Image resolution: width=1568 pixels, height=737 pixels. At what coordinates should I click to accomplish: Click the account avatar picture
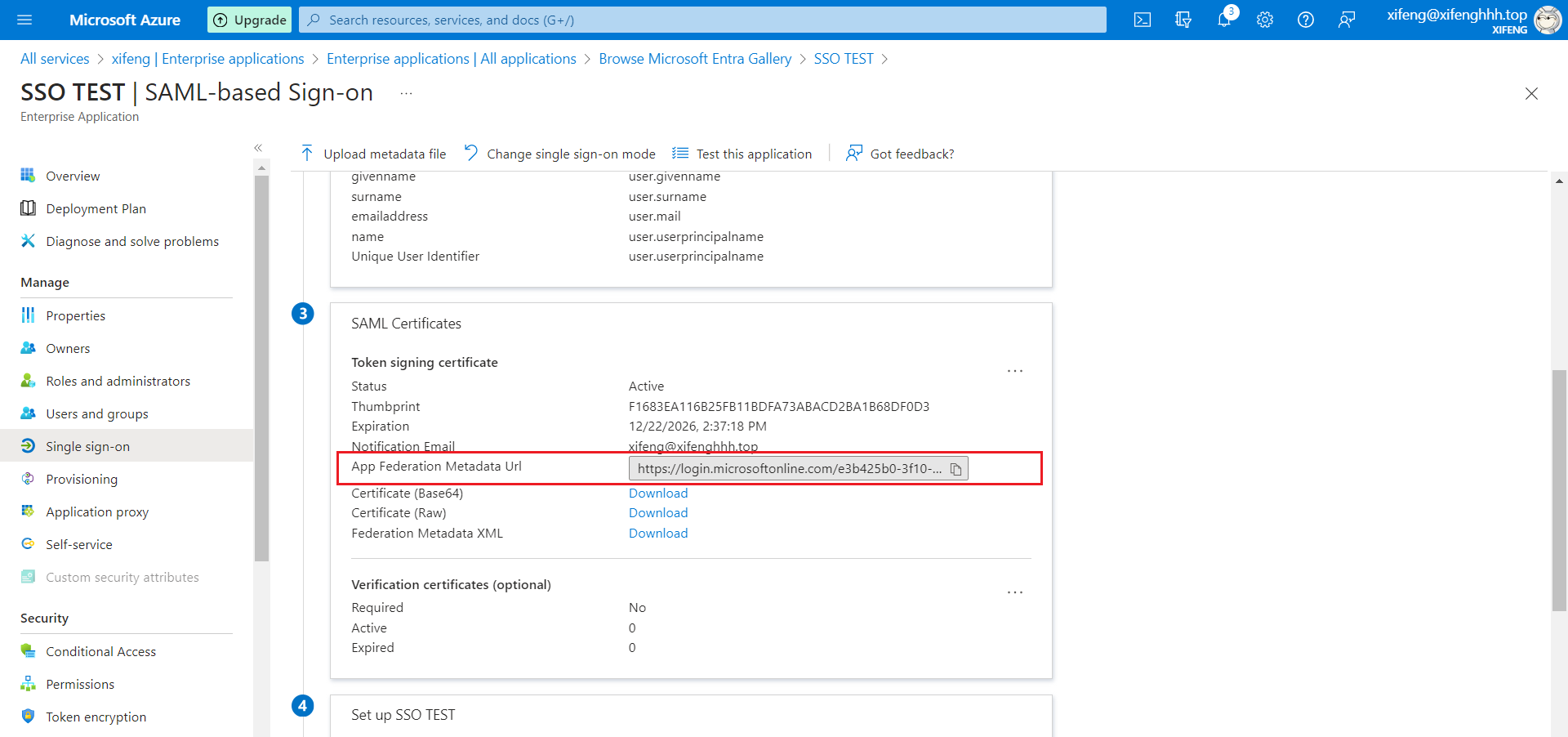coord(1548,20)
